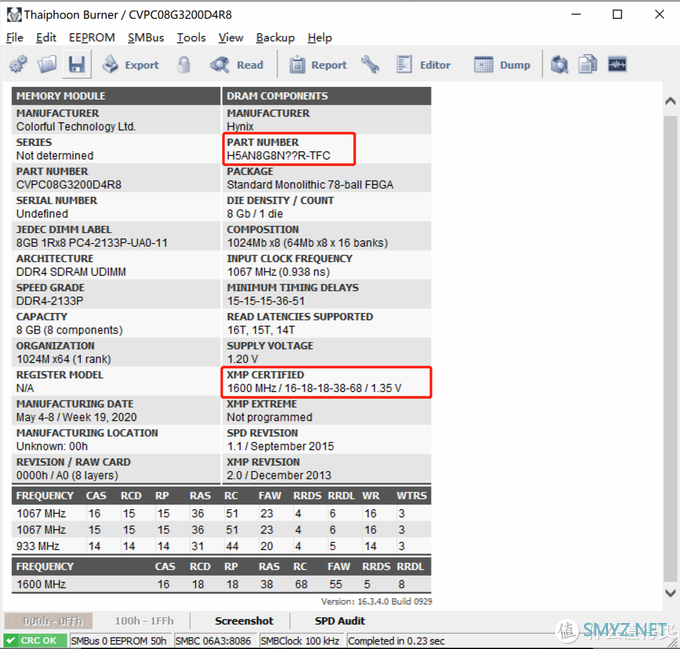Click the copy documents toolbar icon
This screenshot has width=680, height=649.
(x=588, y=65)
